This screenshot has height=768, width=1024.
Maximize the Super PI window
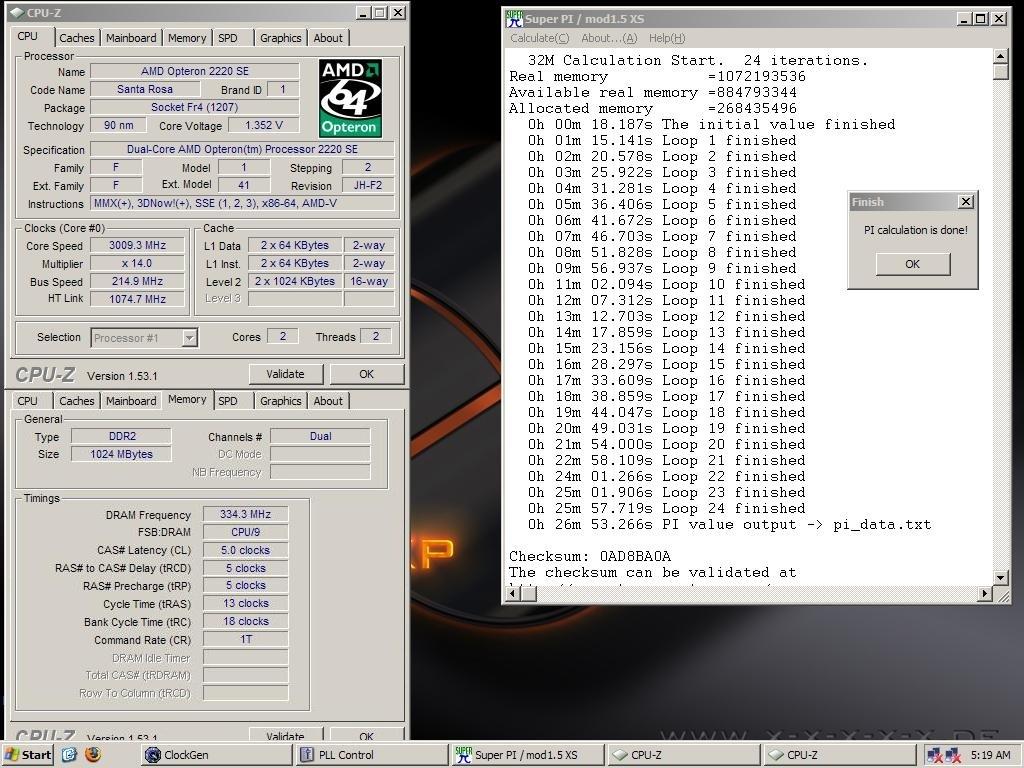pos(981,19)
